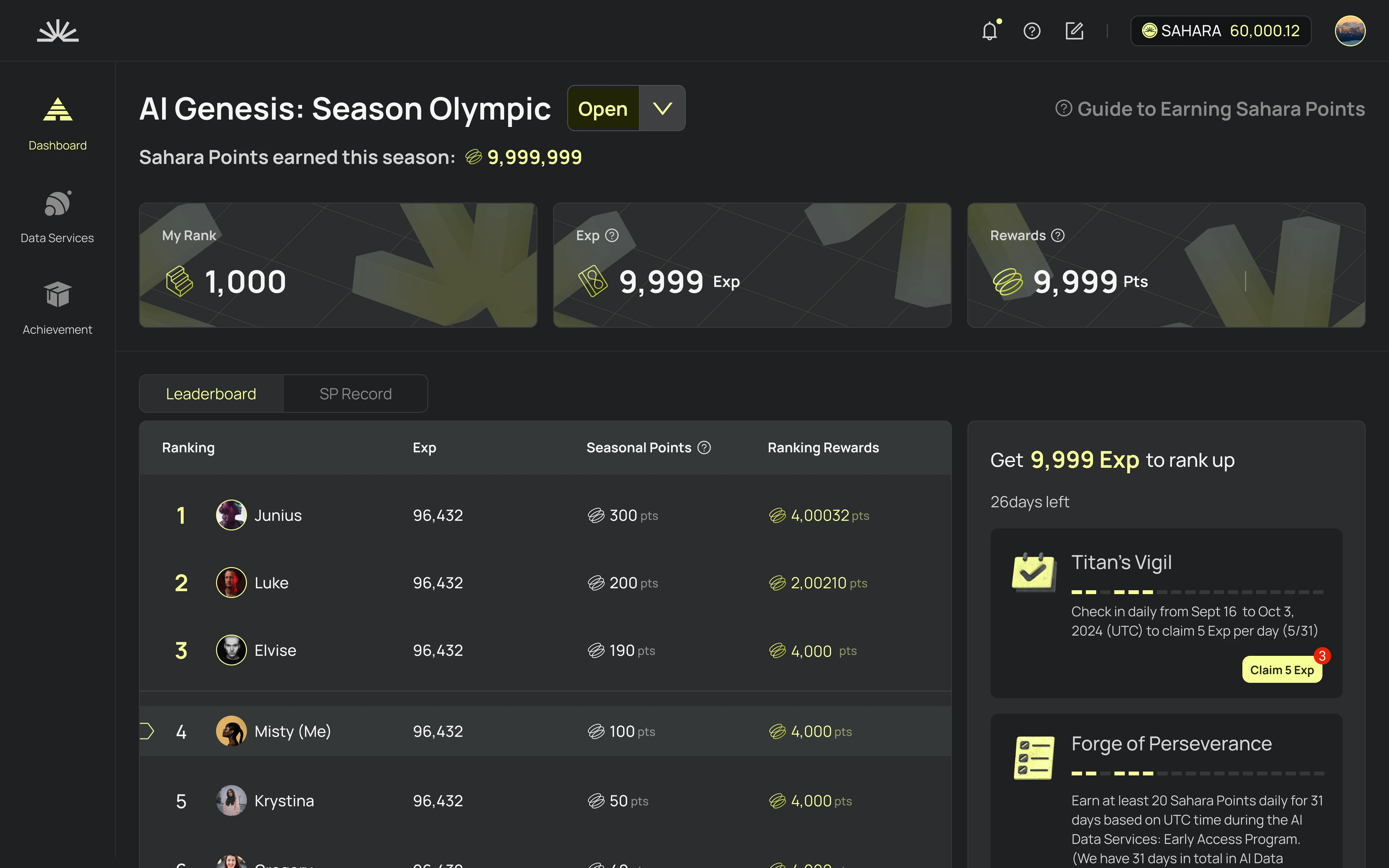Viewport: 1389px width, 868px height.
Task: Click the SAHARA 60,000.12 balance pill
Action: [x=1220, y=31]
